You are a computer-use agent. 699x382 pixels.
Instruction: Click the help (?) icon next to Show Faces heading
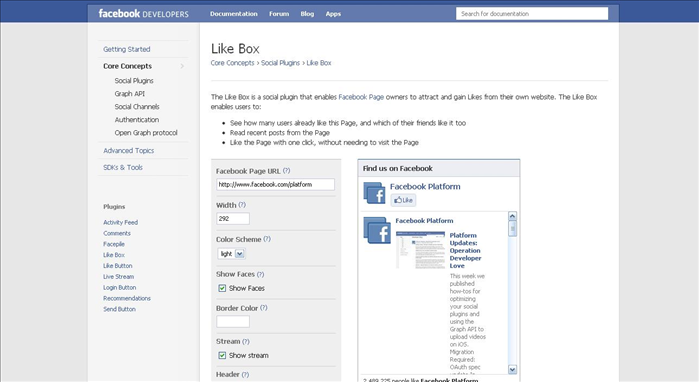coord(261,274)
